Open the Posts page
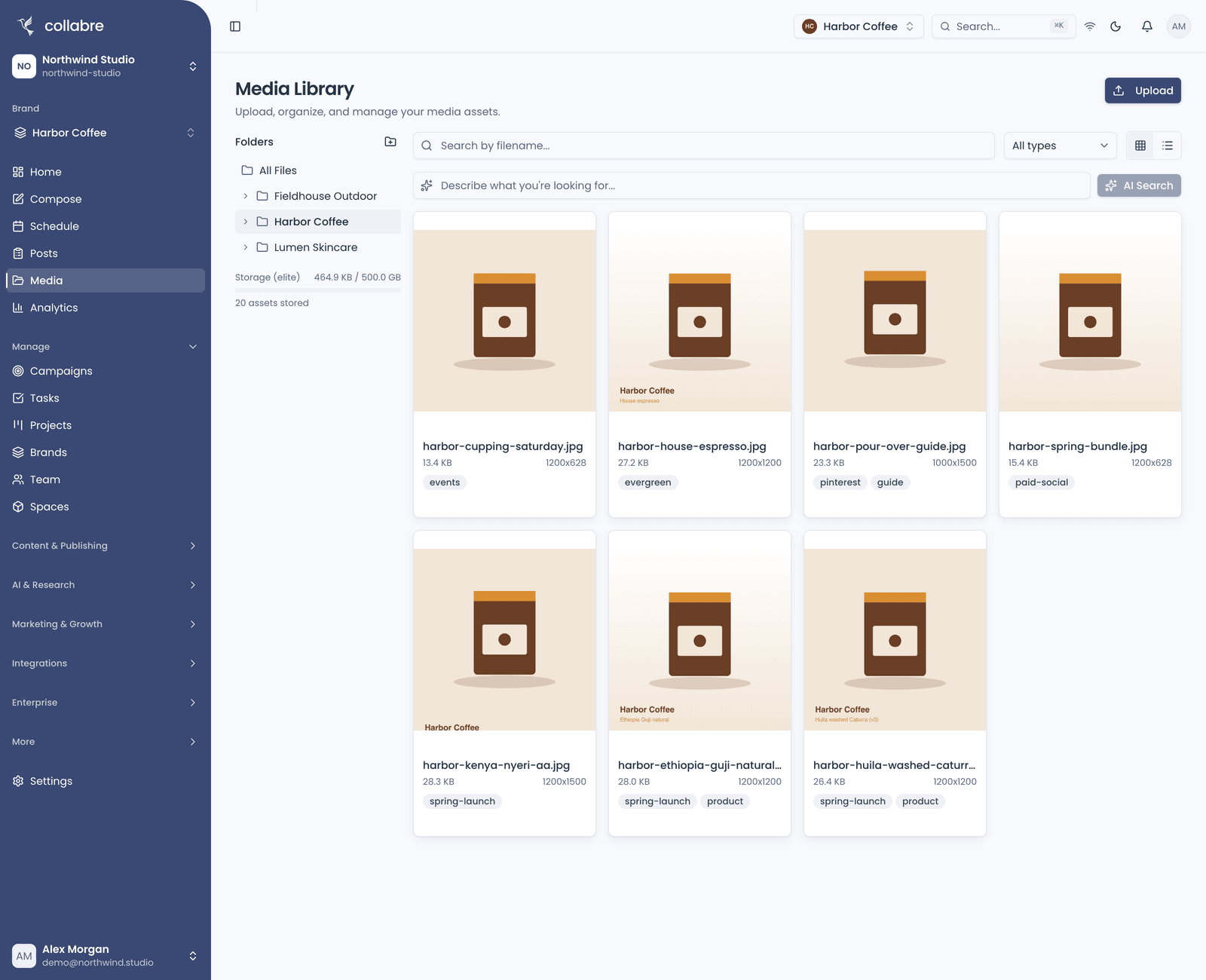1206x980 pixels. click(106, 253)
